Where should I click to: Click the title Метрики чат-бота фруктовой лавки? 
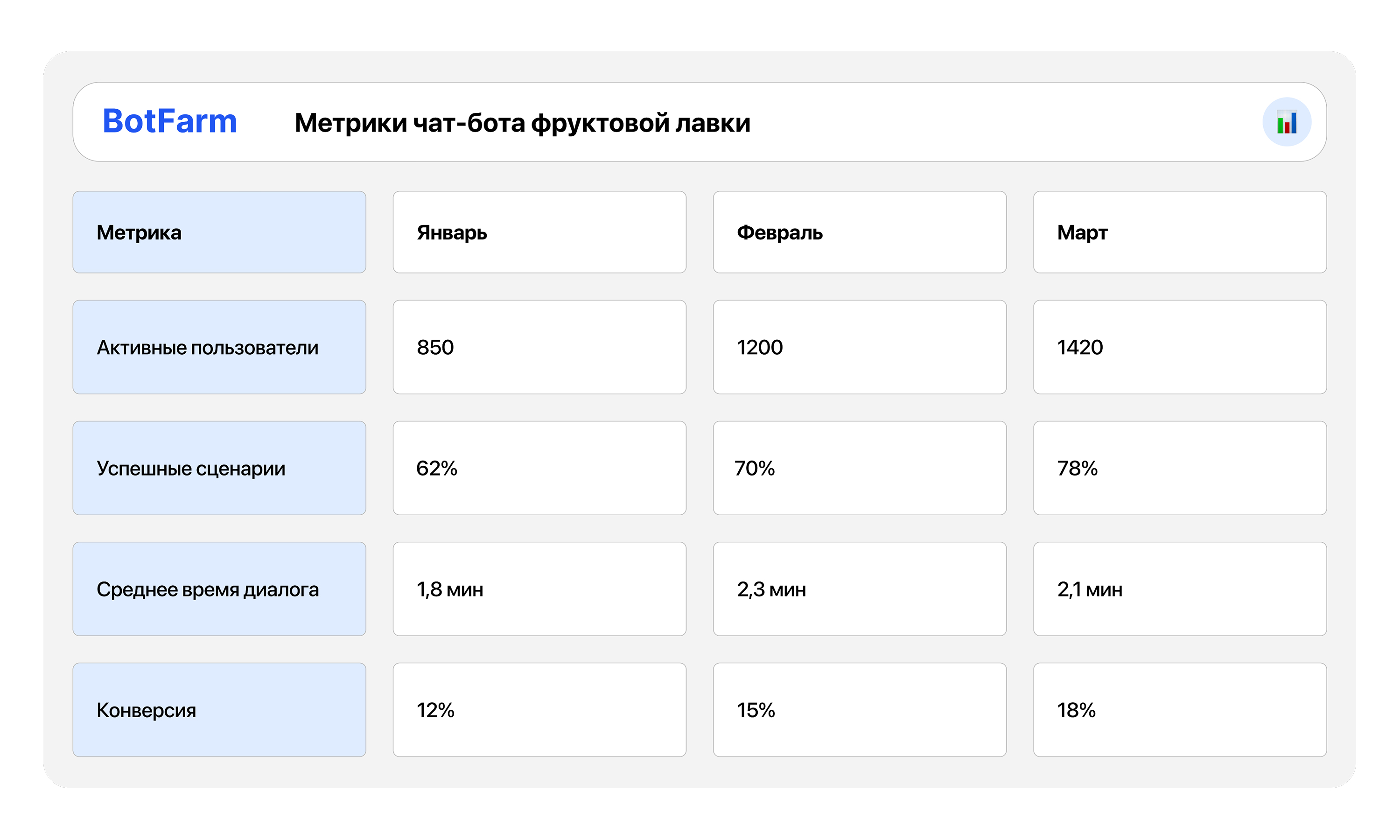tap(522, 123)
